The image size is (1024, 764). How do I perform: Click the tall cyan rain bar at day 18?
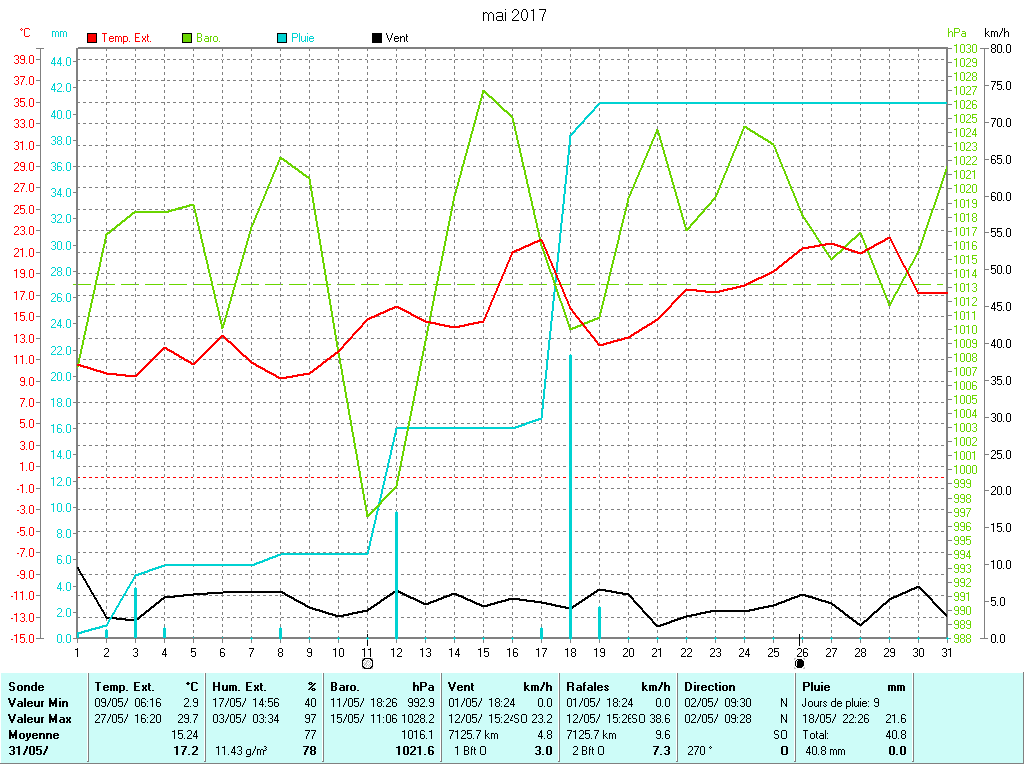coord(570,500)
